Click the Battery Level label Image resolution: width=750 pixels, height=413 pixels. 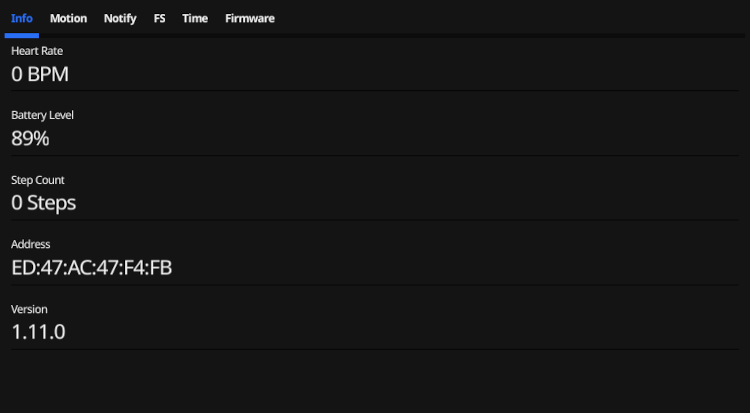tap(42, 115)
